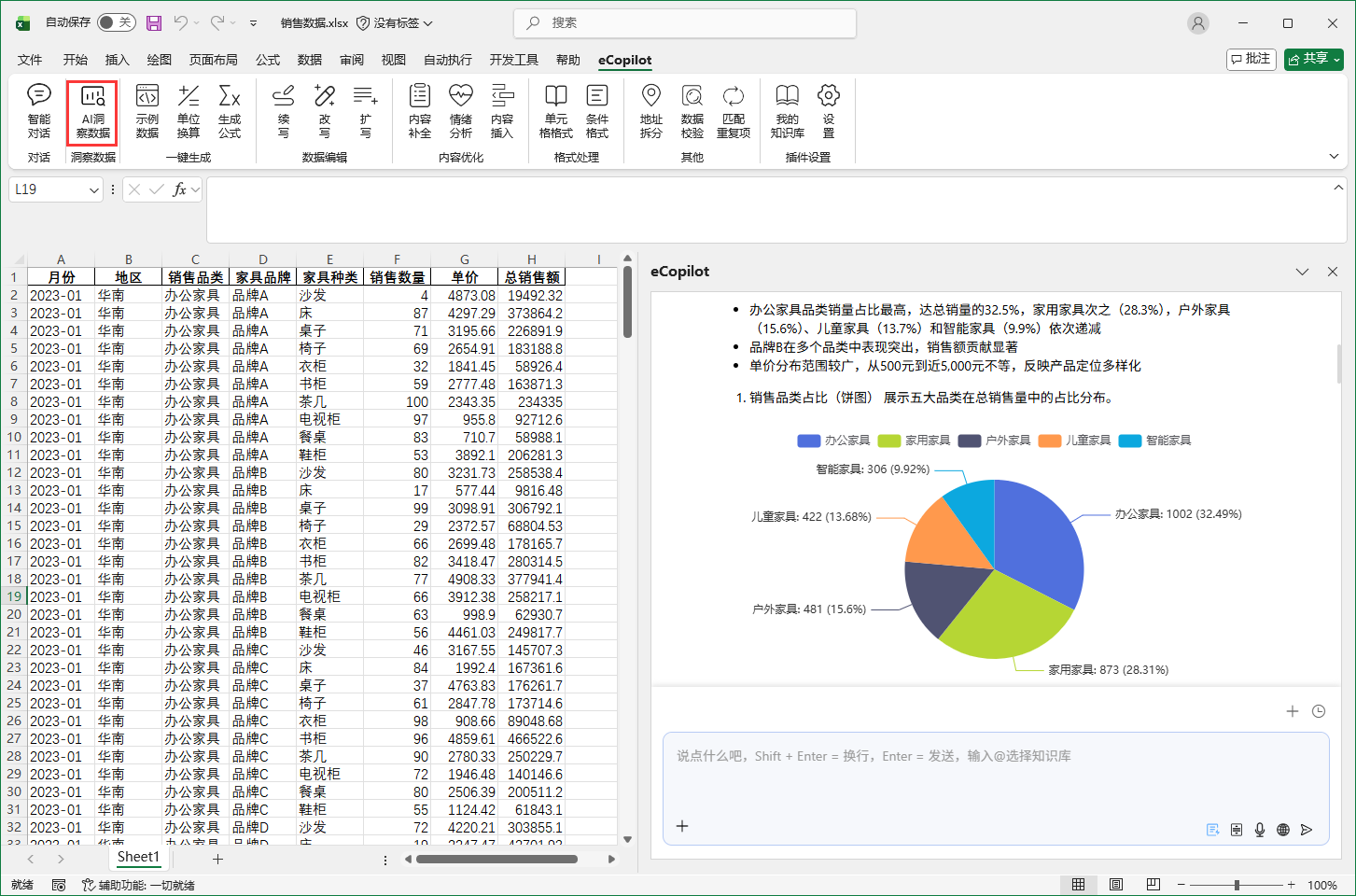Switch to the 开发工具 tab
This screenshot has height=896, width=1356.
(x=513, y=60)
